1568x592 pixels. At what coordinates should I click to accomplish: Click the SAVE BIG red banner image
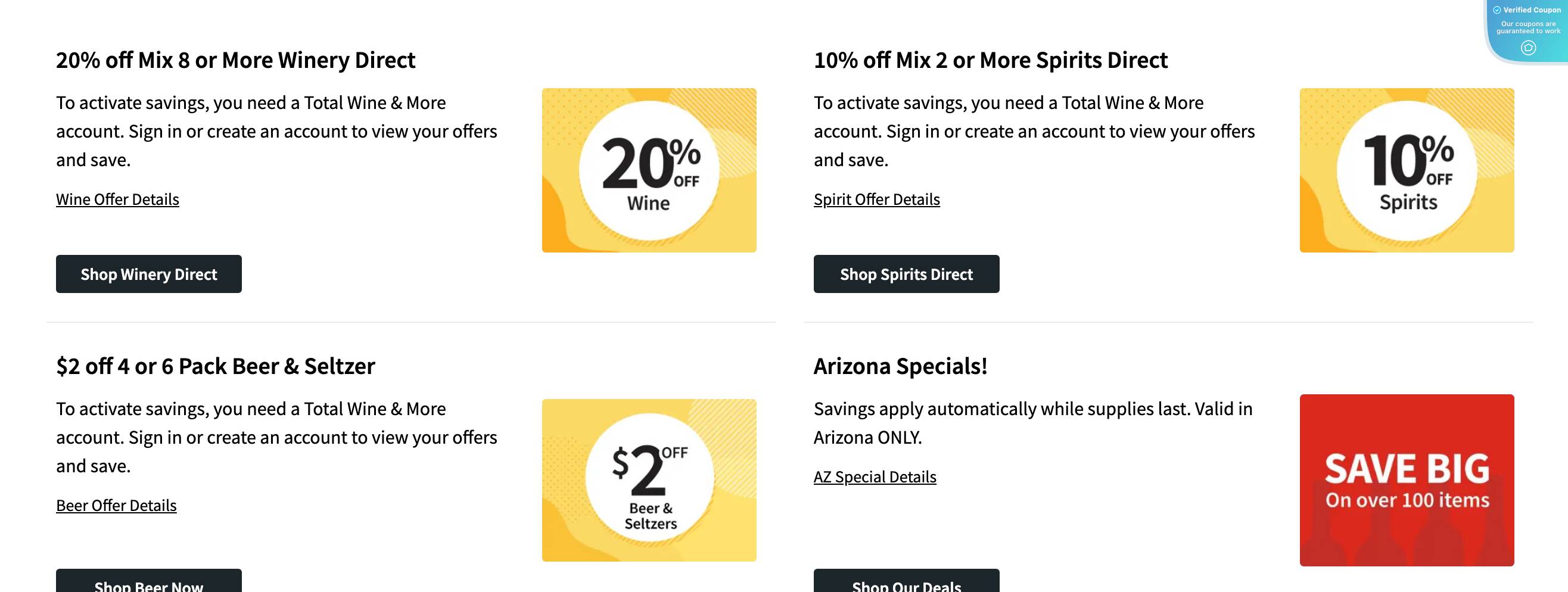pos(1407,480)
